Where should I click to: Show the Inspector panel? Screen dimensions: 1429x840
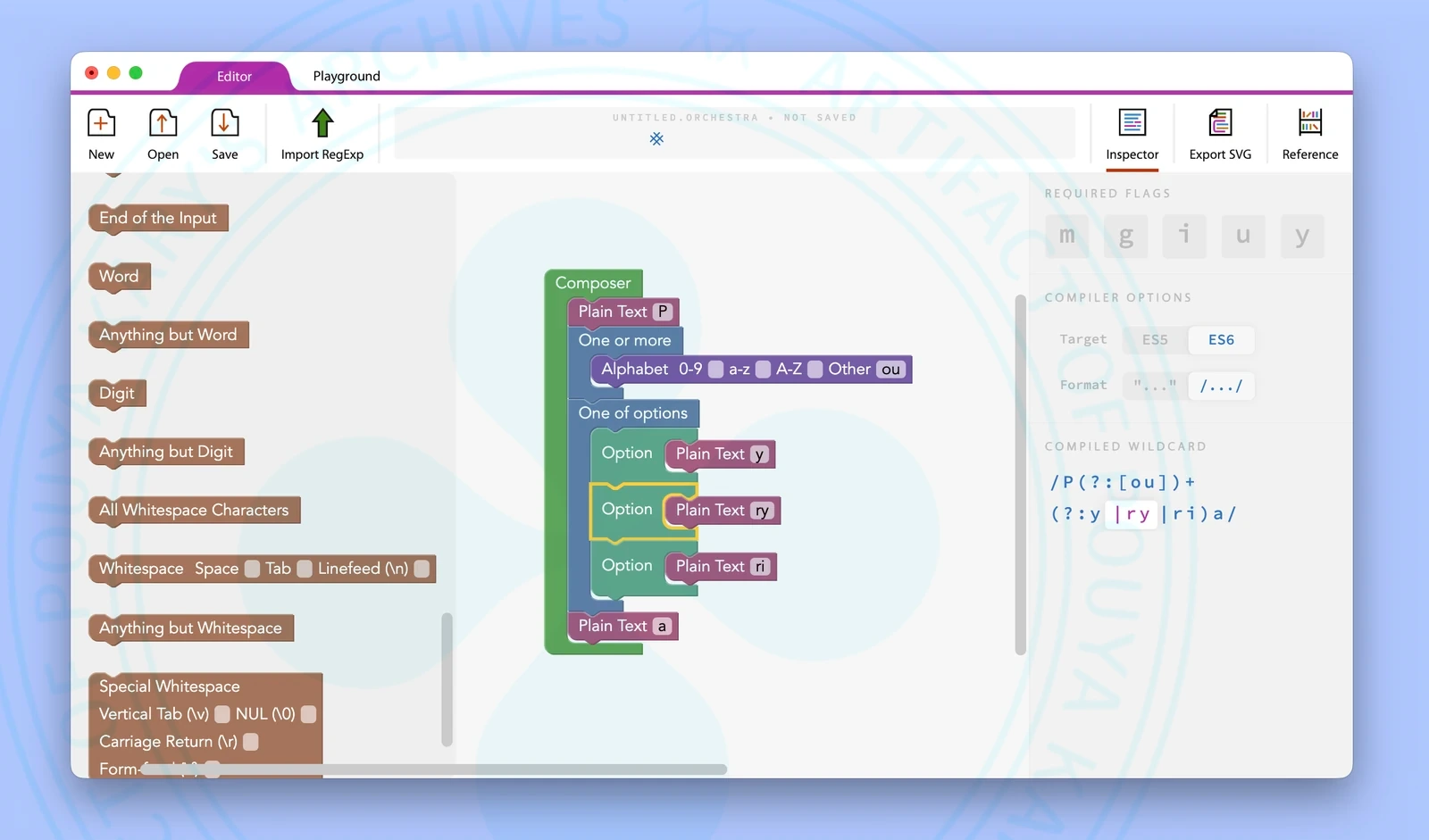point(1132,135)
